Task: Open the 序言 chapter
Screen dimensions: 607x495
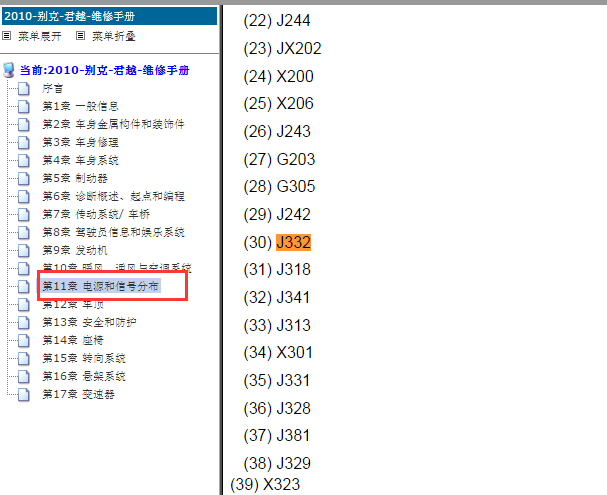Action: 52,89
